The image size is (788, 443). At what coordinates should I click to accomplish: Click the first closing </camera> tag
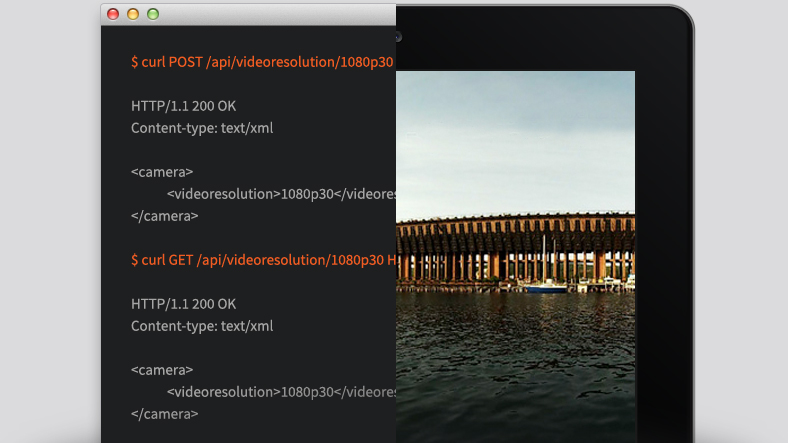(165, 216)
